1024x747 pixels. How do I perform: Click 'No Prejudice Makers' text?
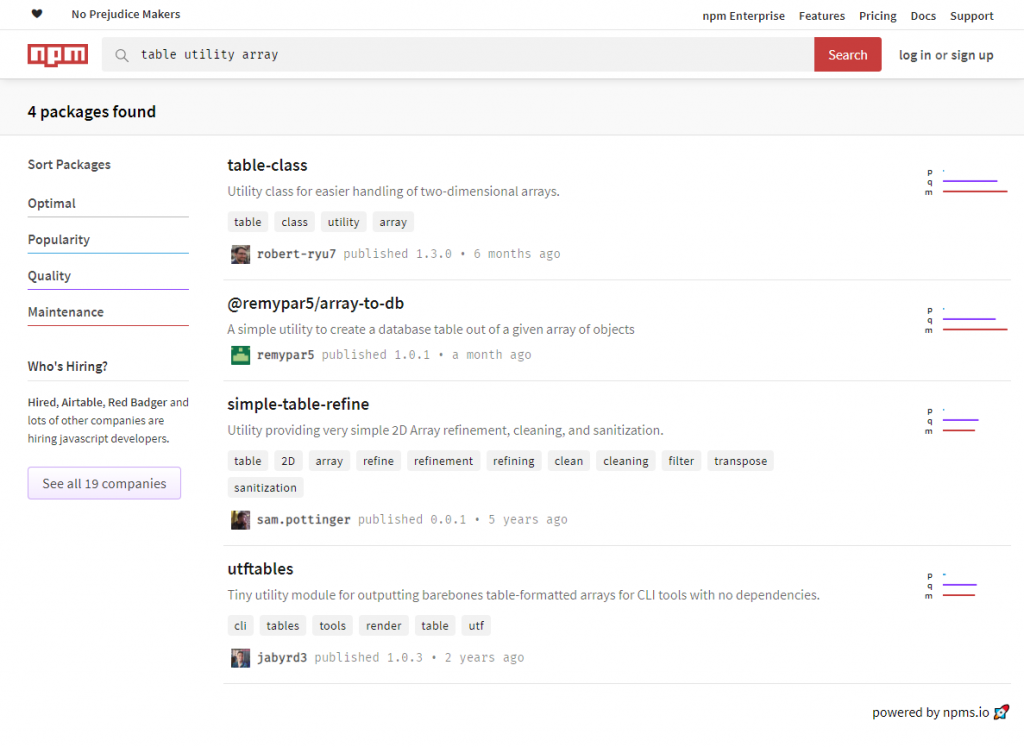126,14
